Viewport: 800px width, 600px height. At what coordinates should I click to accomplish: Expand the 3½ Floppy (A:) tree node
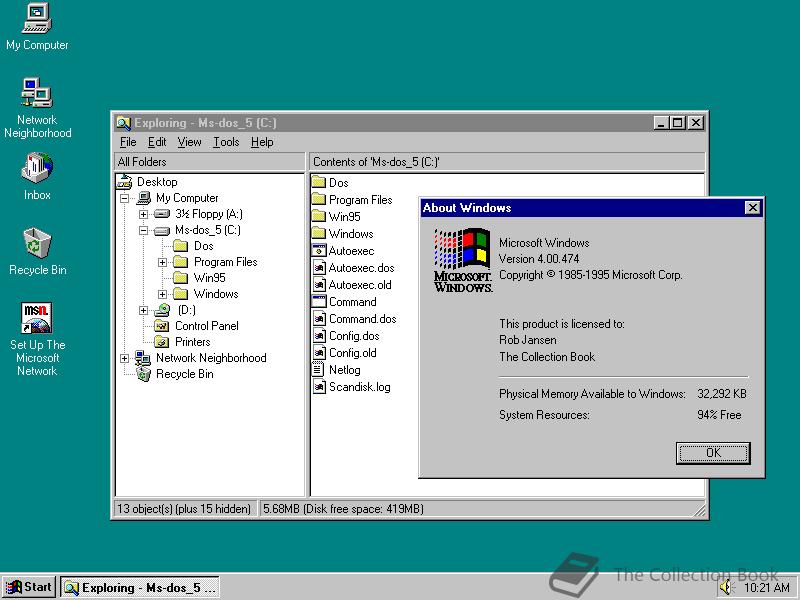coord(143,214)
